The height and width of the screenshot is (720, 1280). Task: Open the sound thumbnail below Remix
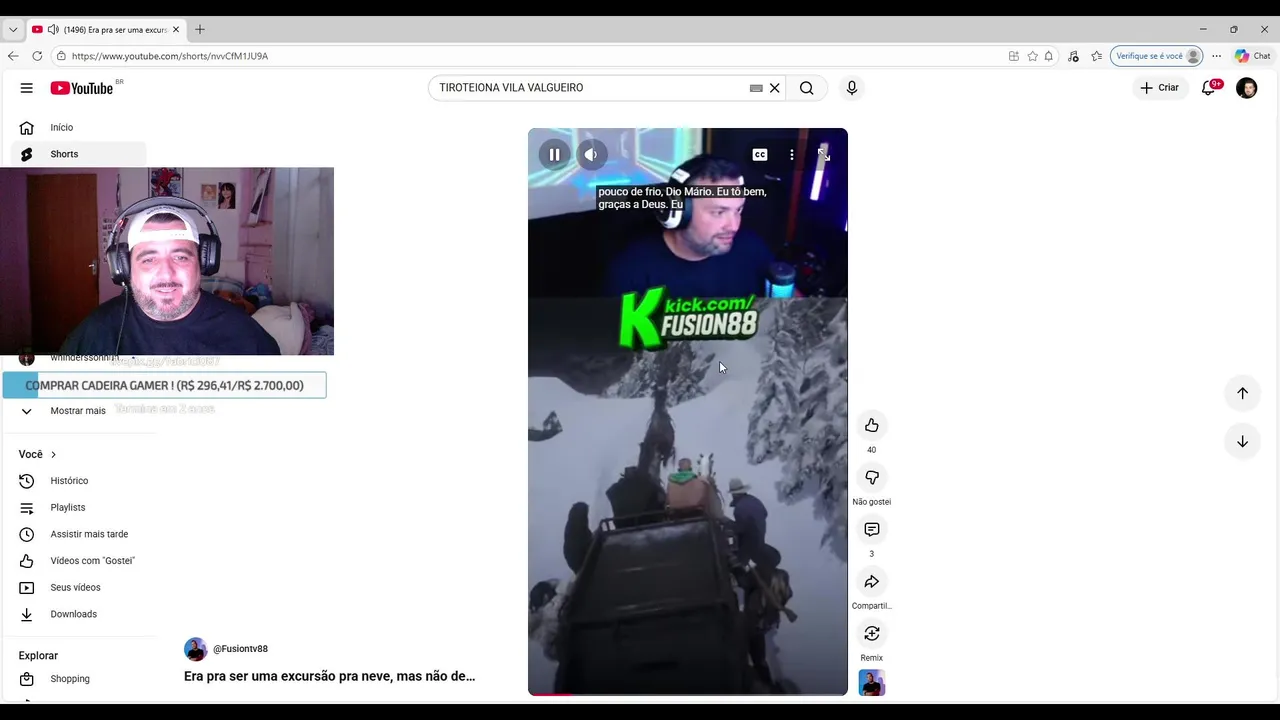pyautogui.click(x=872, y=683)
